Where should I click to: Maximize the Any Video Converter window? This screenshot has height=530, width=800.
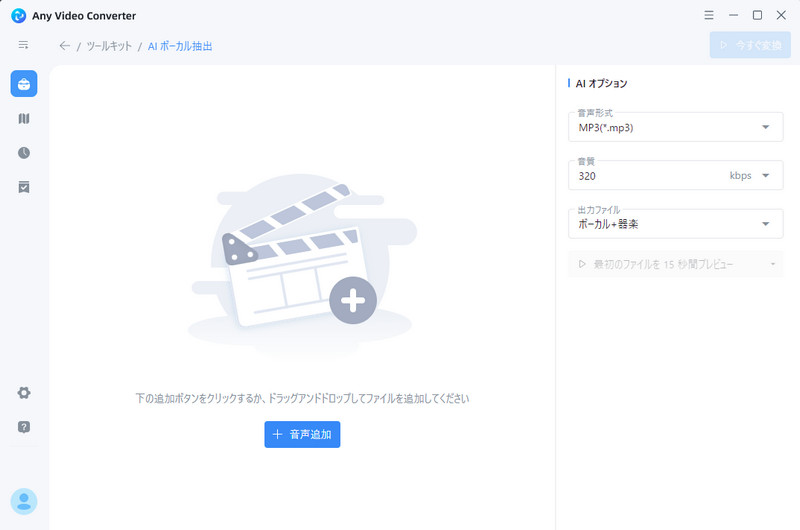[757, 15]
